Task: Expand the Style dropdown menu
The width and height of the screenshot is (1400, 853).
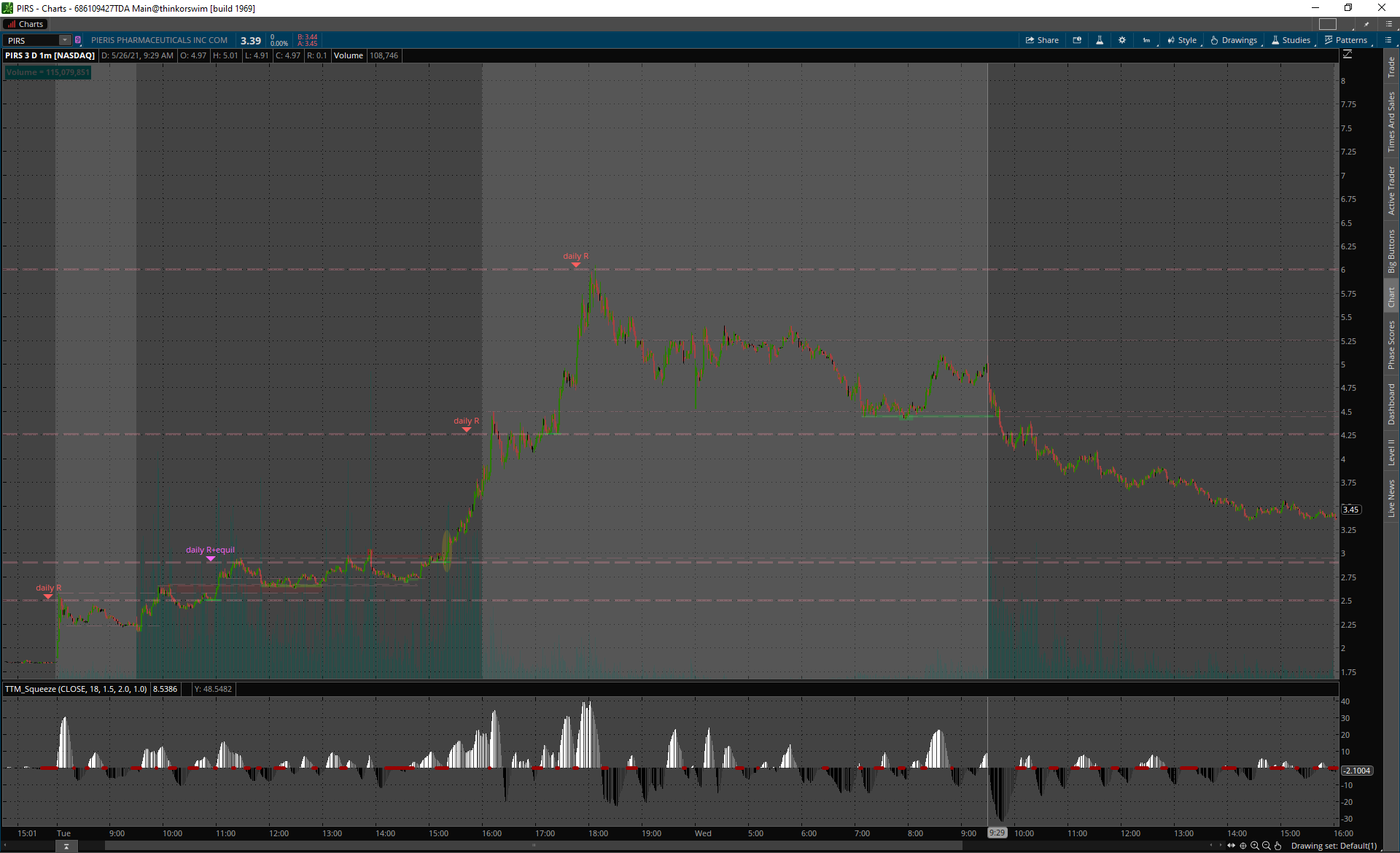Action: [1182, 40]
